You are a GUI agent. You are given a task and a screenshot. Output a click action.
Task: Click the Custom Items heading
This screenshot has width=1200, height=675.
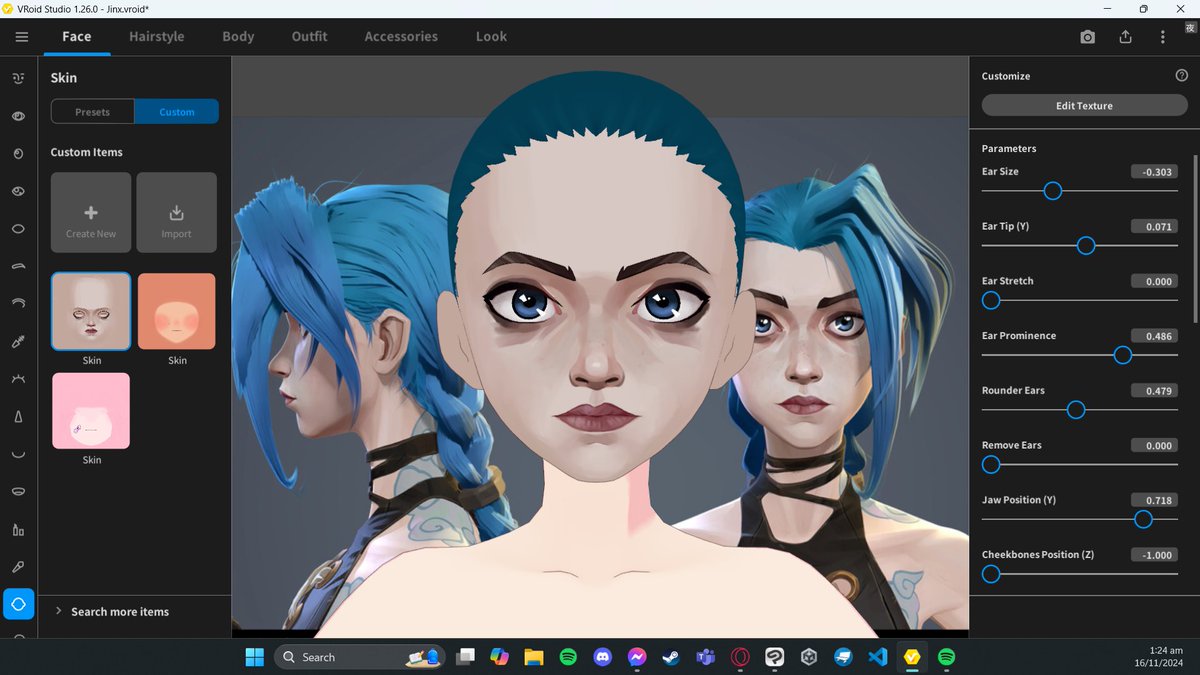87,152
